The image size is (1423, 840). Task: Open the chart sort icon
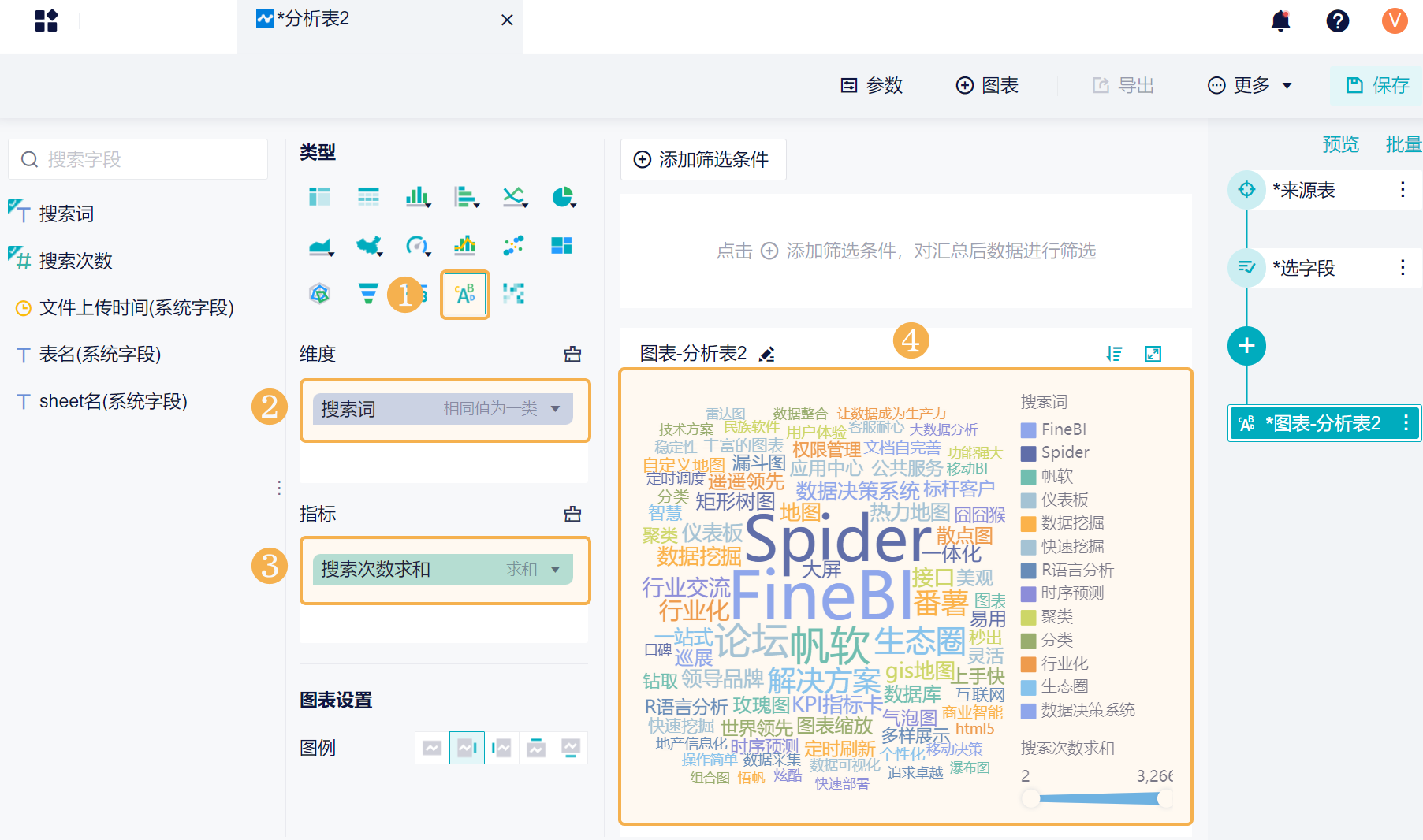tap(1114, 354)
